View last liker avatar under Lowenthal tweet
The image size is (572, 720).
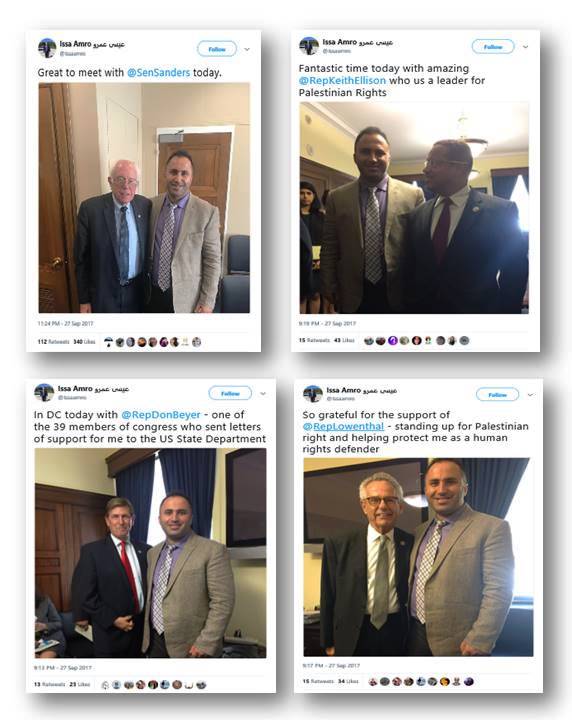point(468,681)
